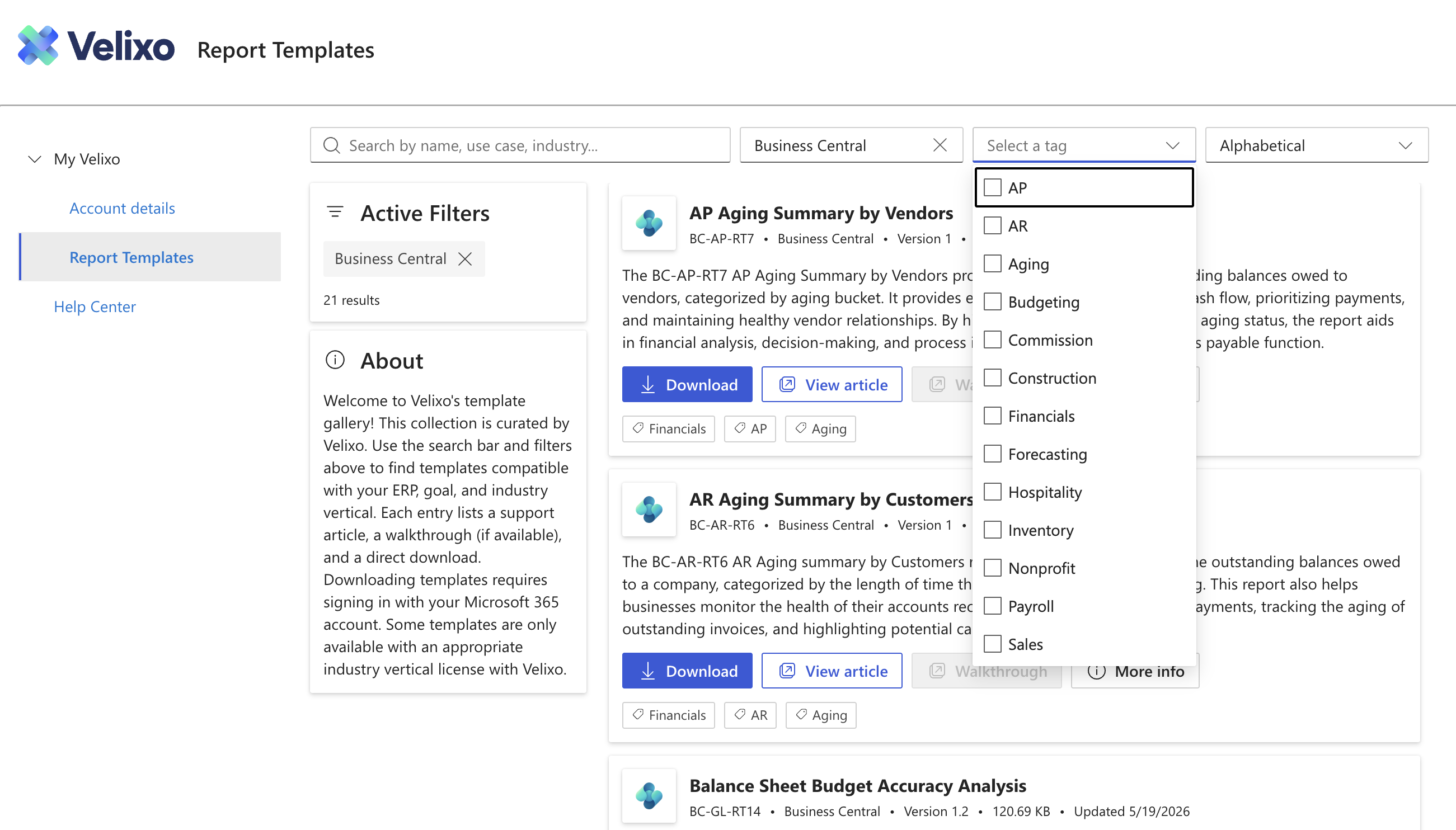Check the AP tag checkbox
1456x830 pixels.
[992, 187]
